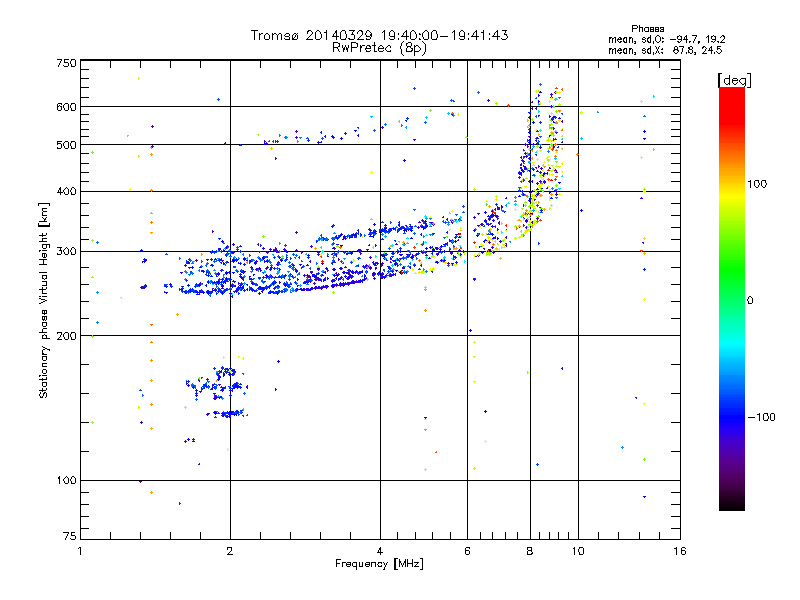Click the '400' height axis tick label

coord(66,191)
